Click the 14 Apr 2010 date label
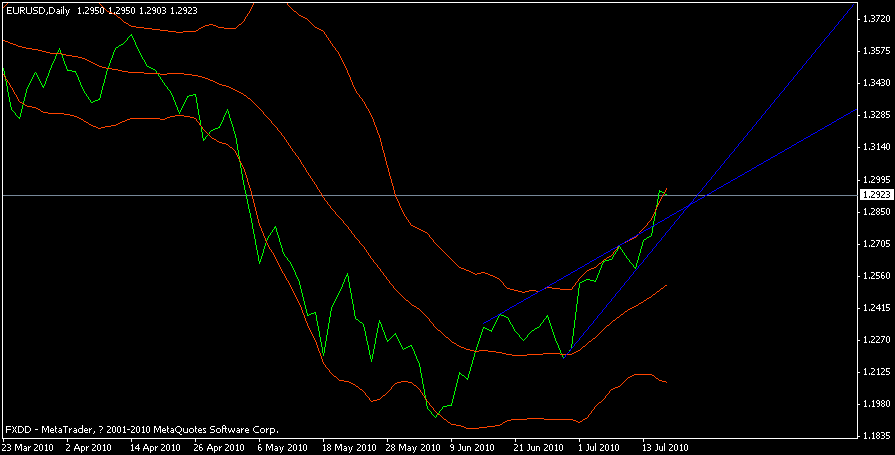 tap(155, 448)
